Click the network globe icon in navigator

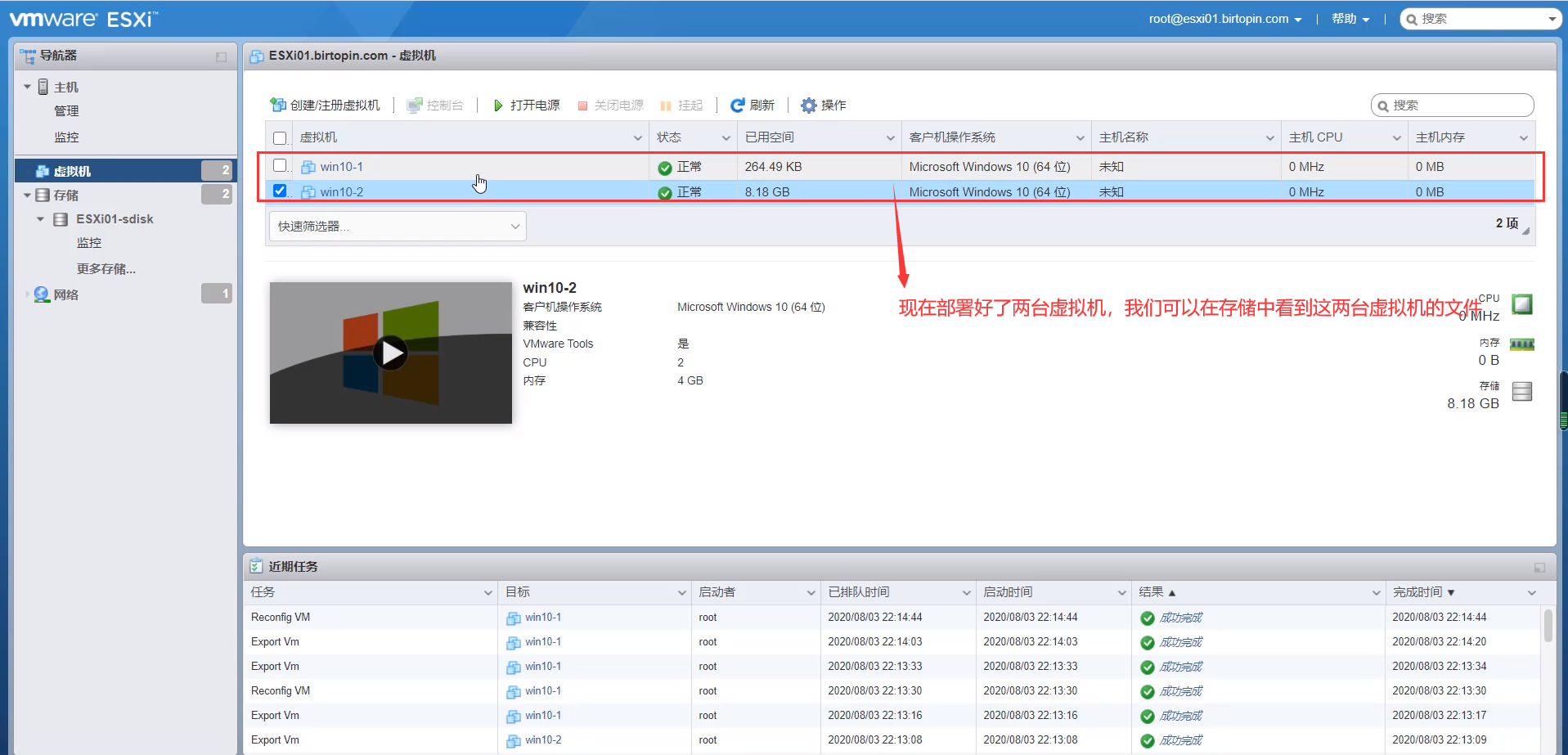(x=42, y=294)
